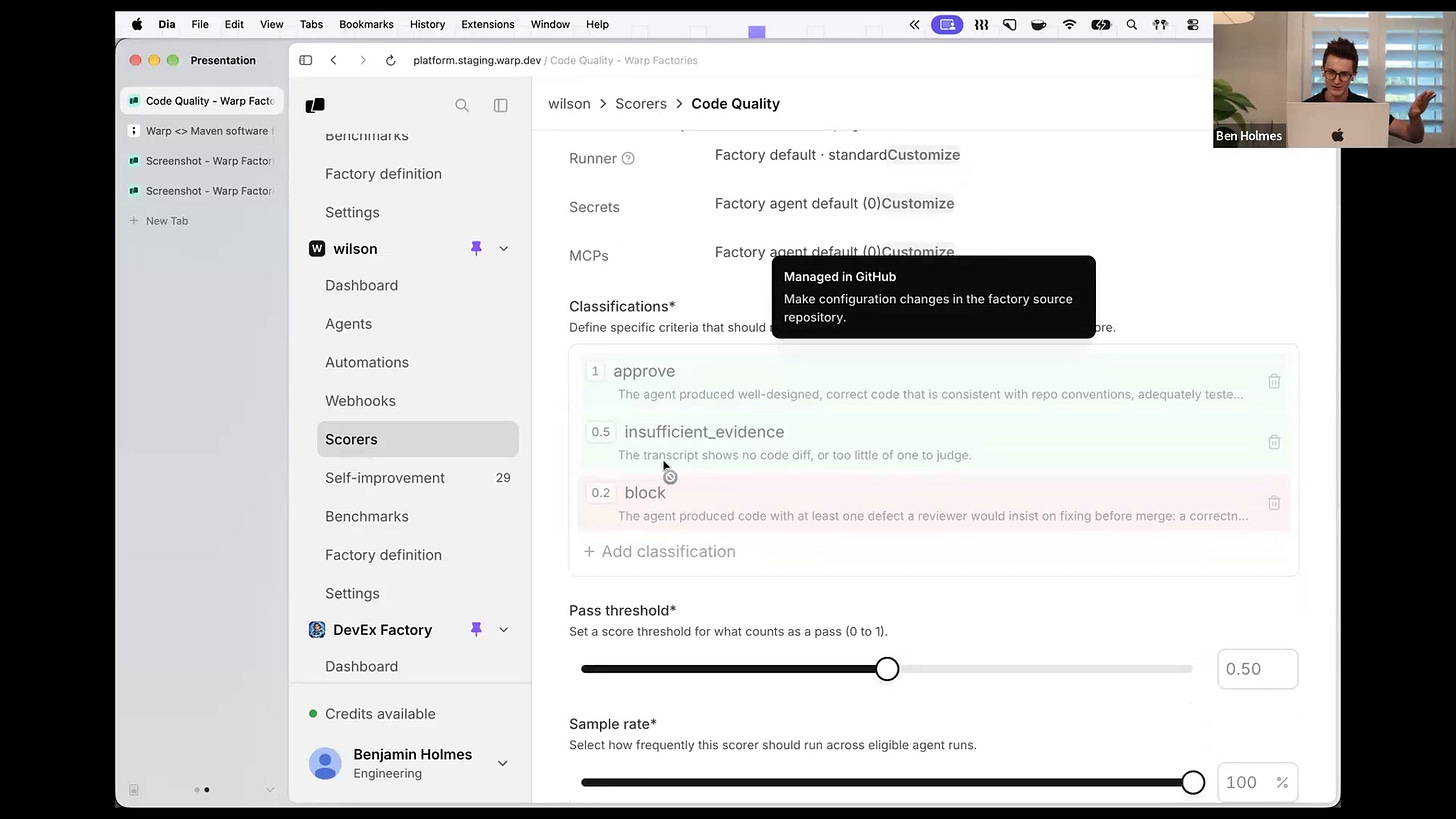Click the block classification score 0.2
The image size is (1456, 819).
(600, 493)
